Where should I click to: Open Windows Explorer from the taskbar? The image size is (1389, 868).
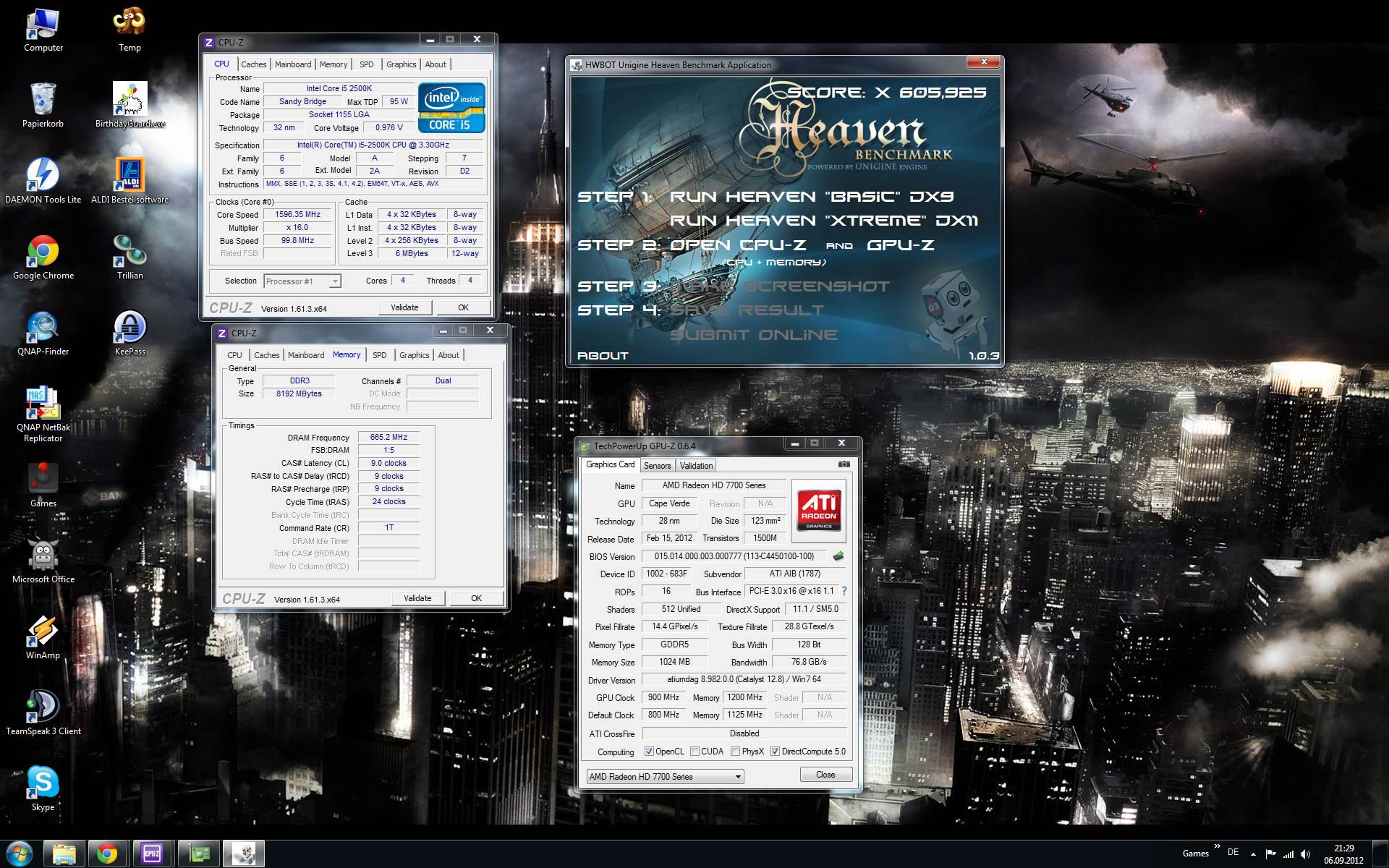(x=64, y=854)
